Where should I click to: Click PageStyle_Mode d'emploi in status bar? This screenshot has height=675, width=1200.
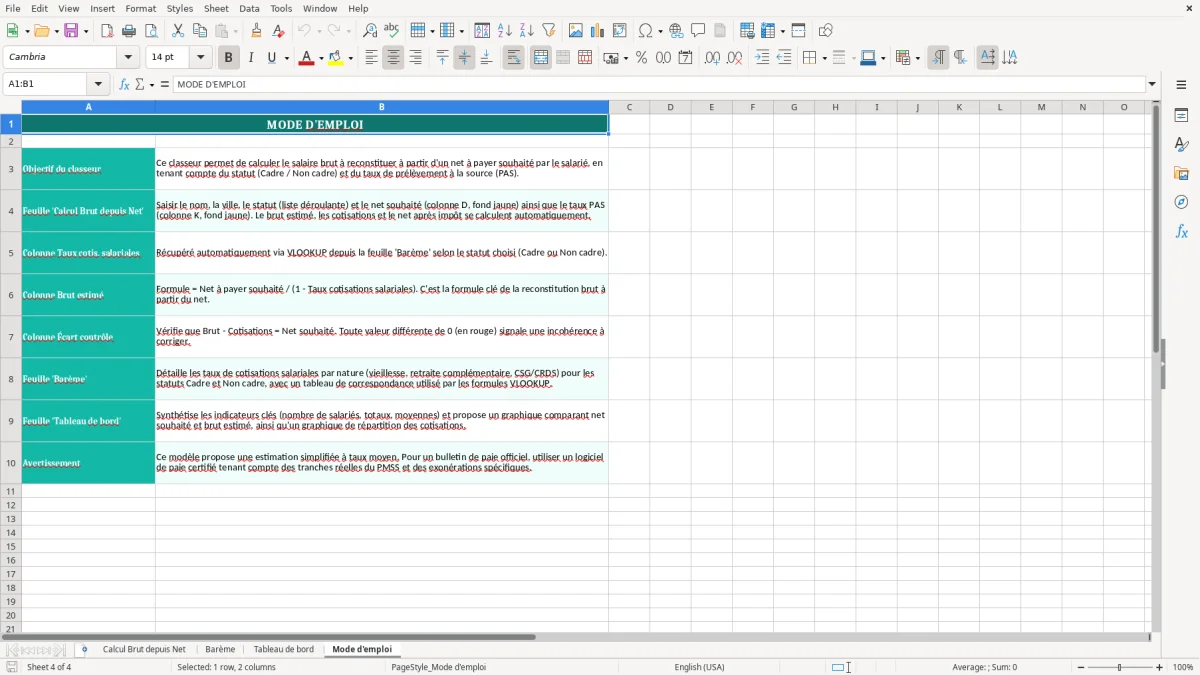coord(439,667)
